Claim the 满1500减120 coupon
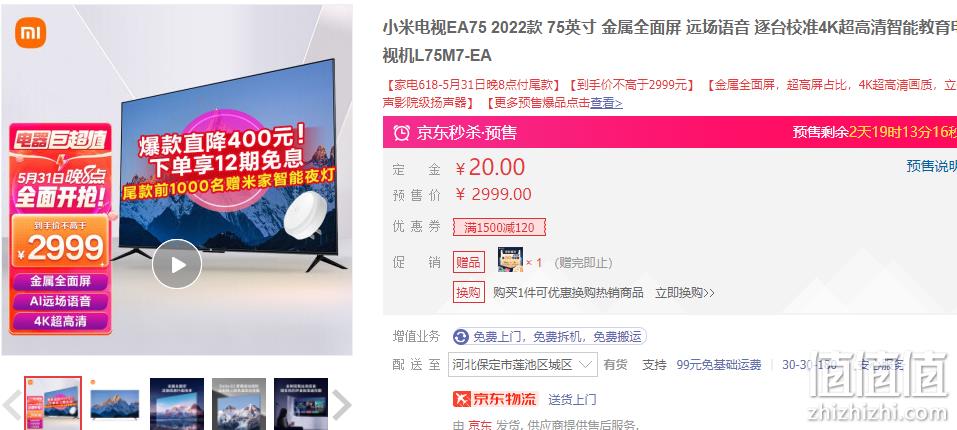Image resolution: width=957 pixels, height=430 pixels. coord(499,228)
